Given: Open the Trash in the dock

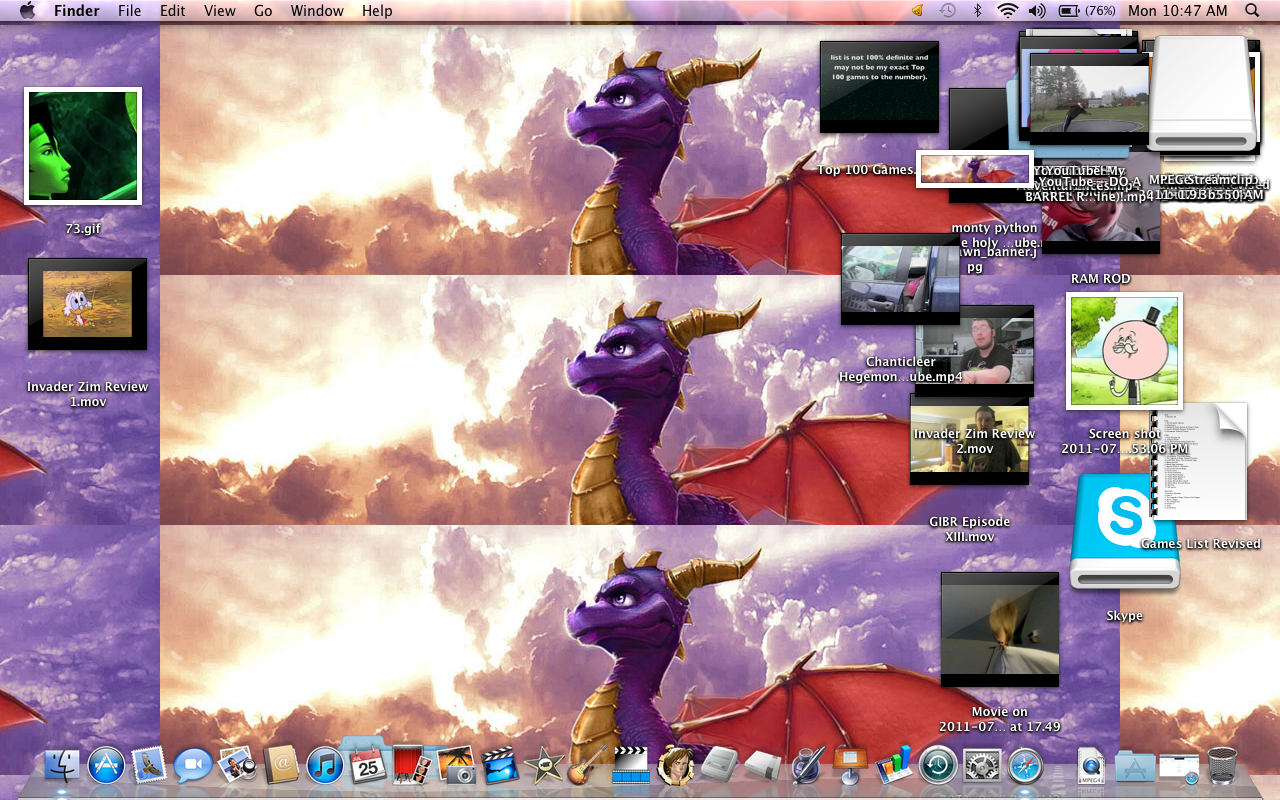Looking at the screenshot, I should click(1222, 767).
